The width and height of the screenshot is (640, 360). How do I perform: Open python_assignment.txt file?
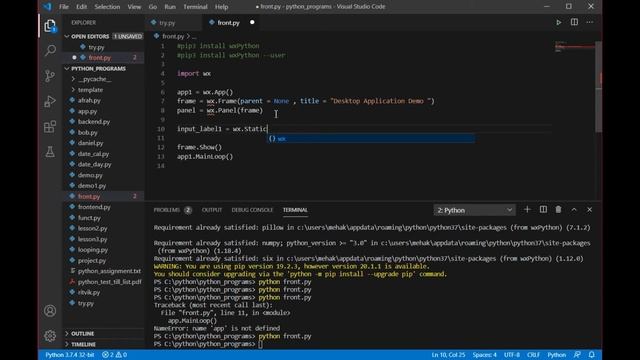point(109,271)
